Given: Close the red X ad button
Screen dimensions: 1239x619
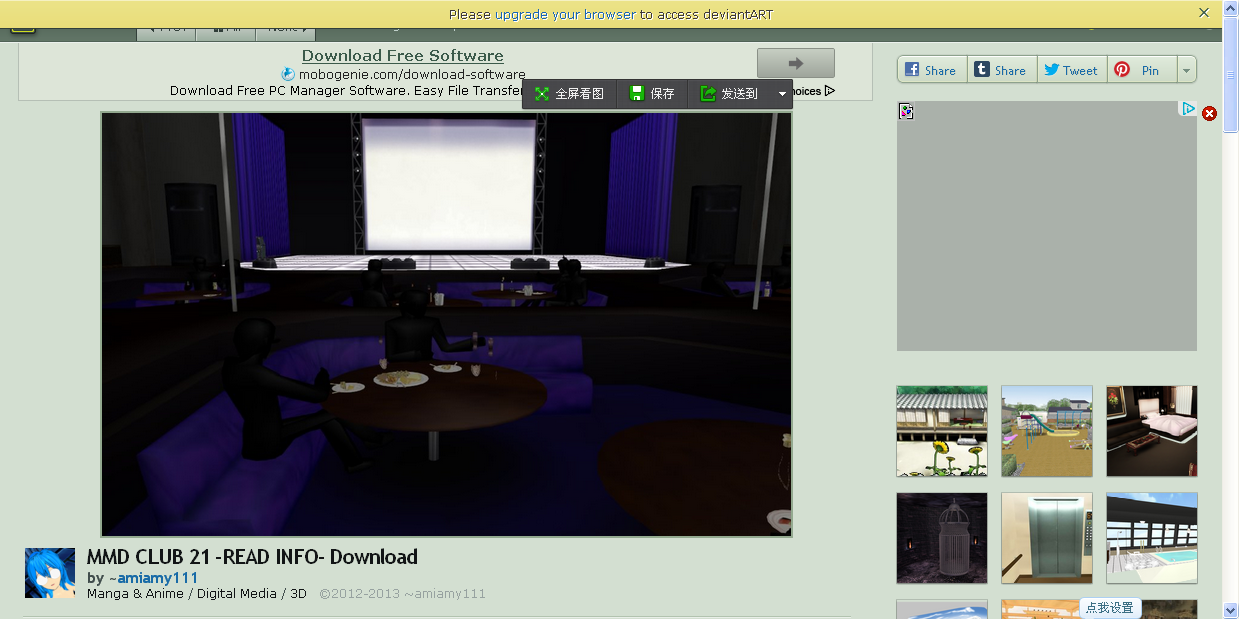Looking at the screenshot, I should pos(1209,113).
